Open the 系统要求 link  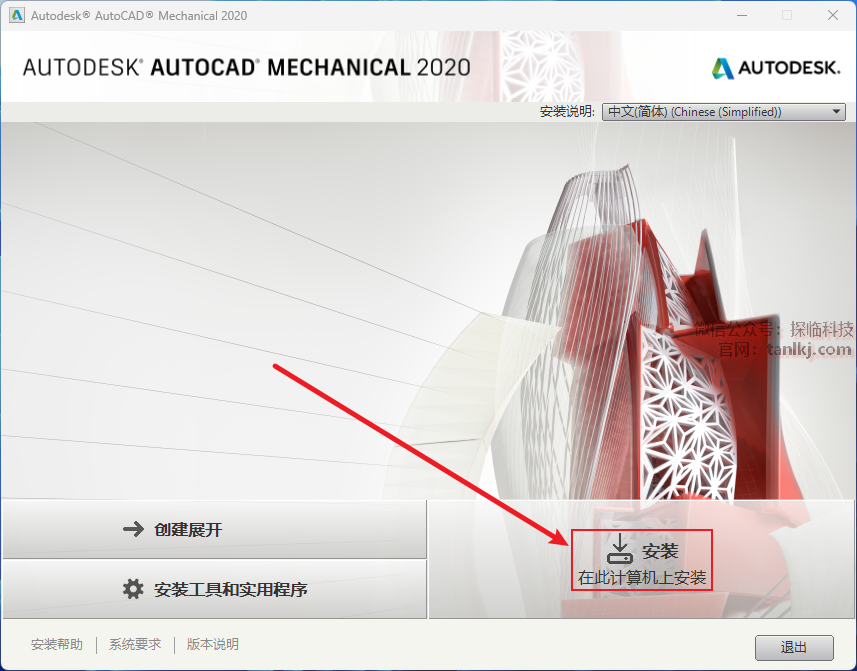(135, 644)
